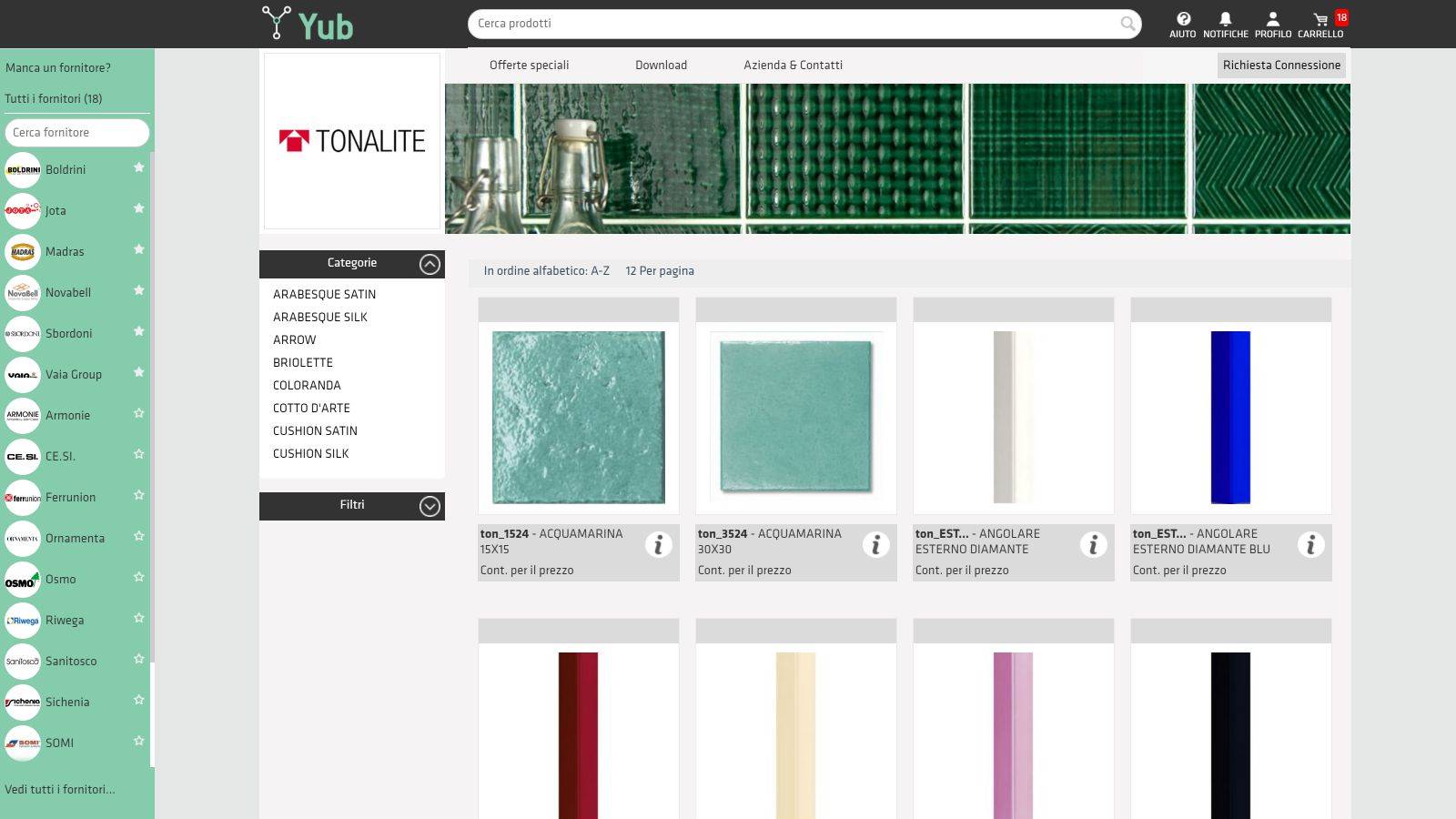Click the supplier list scrollbar
Image resolution: width=1456 pixels, height=819 pixels.
point(152,408)
